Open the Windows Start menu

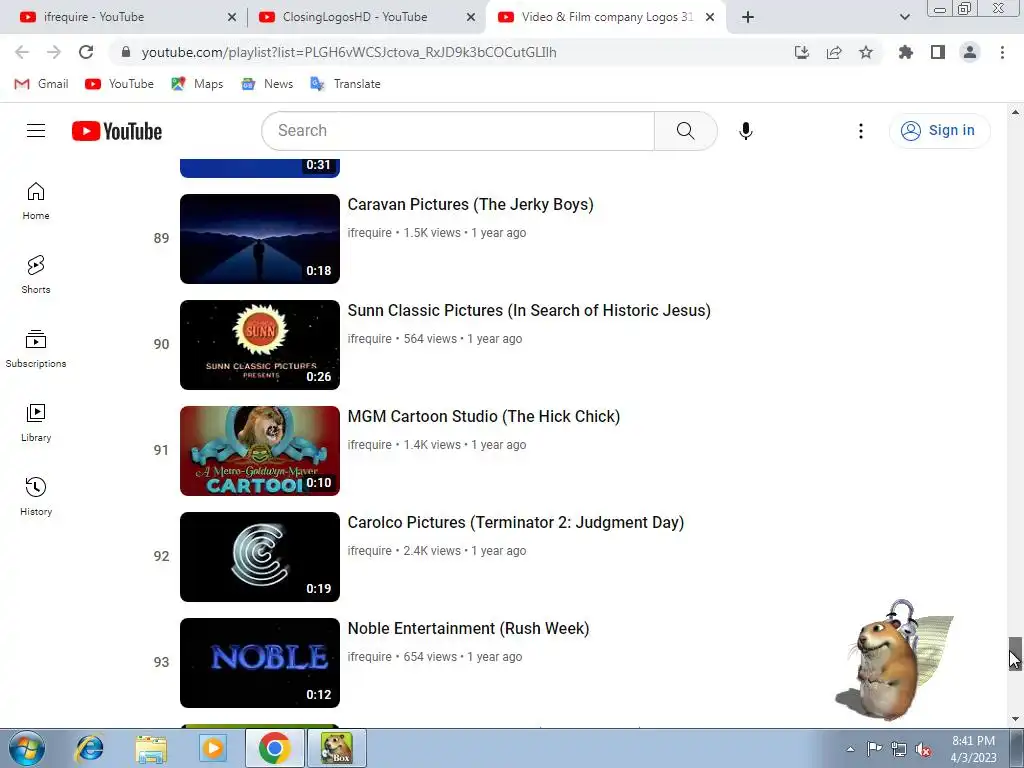27,748
